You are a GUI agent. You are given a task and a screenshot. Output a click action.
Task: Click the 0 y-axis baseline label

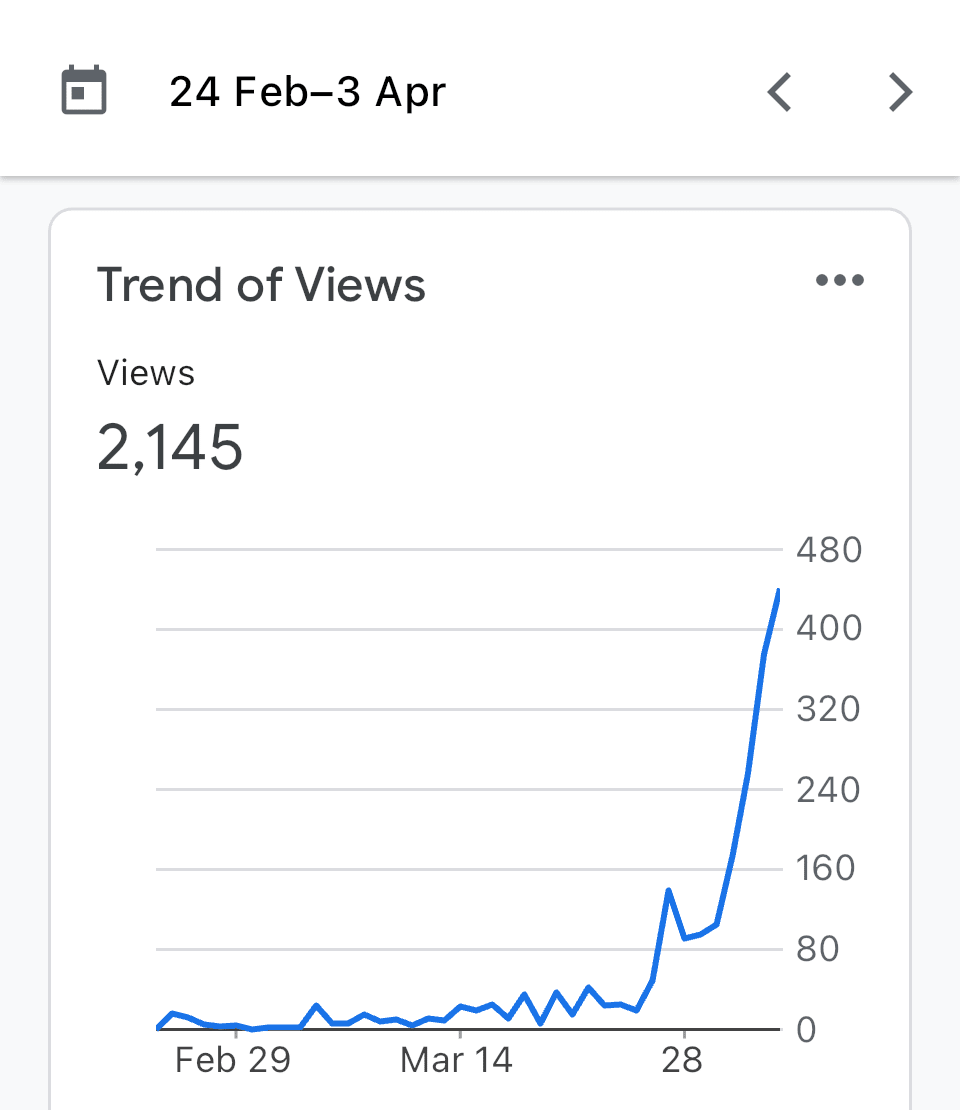tap(806, 1029)
